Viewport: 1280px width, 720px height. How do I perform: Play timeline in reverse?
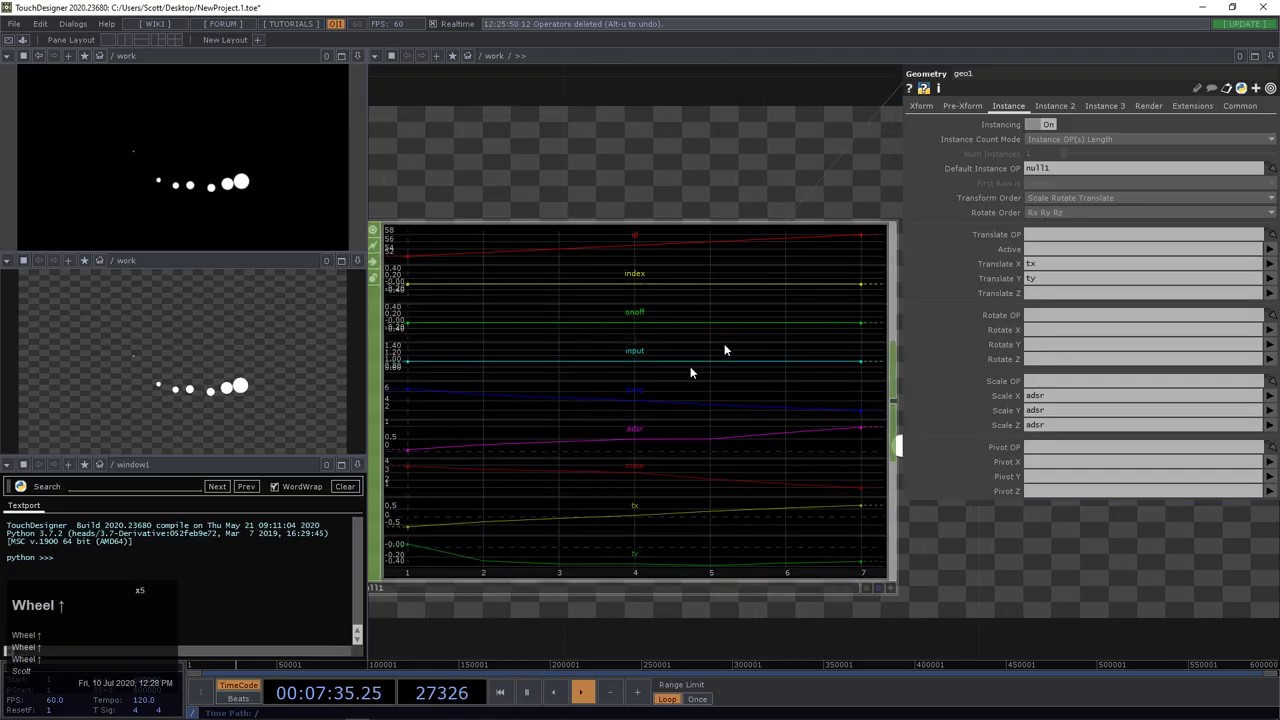[553, 692]
